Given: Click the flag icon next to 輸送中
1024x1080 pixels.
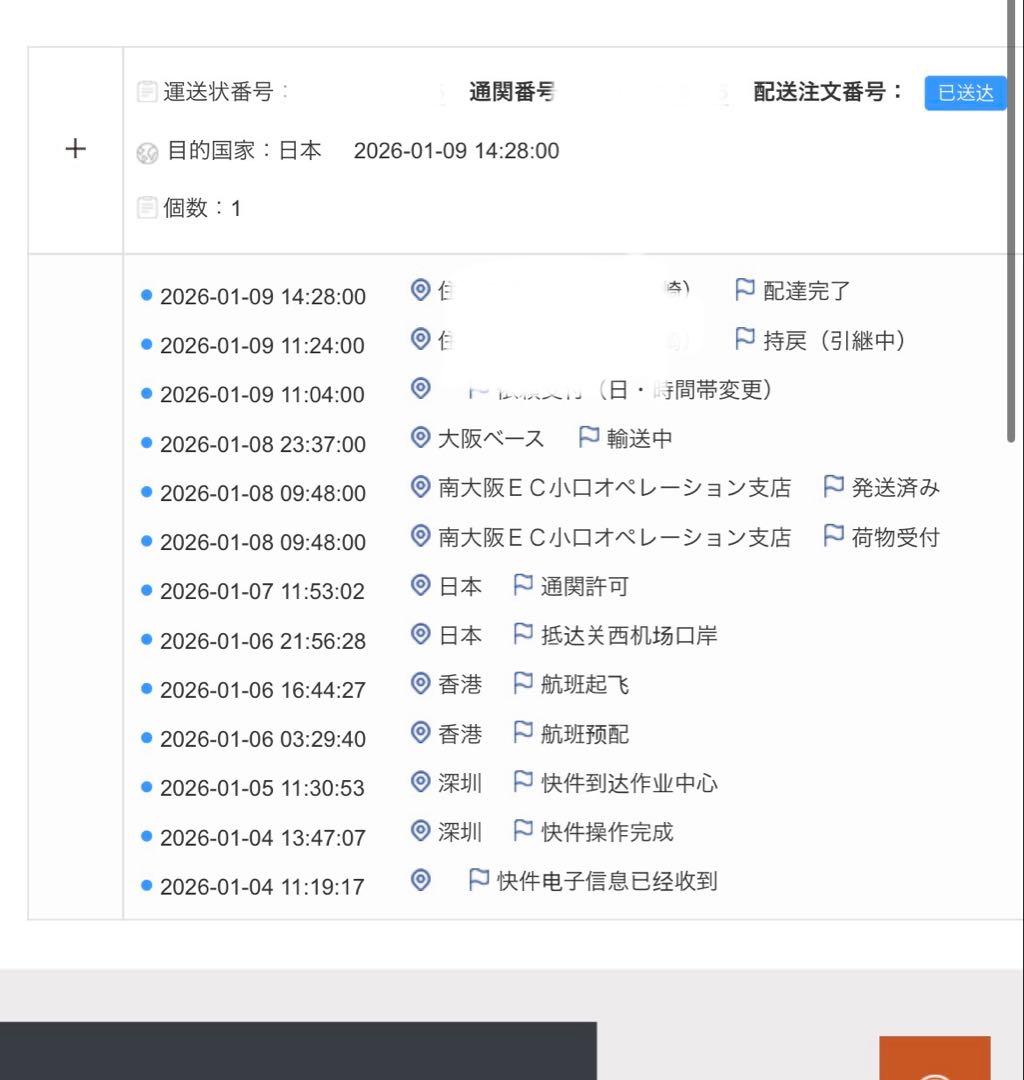Looking at the screenshot, I should (x=589, y=437).
